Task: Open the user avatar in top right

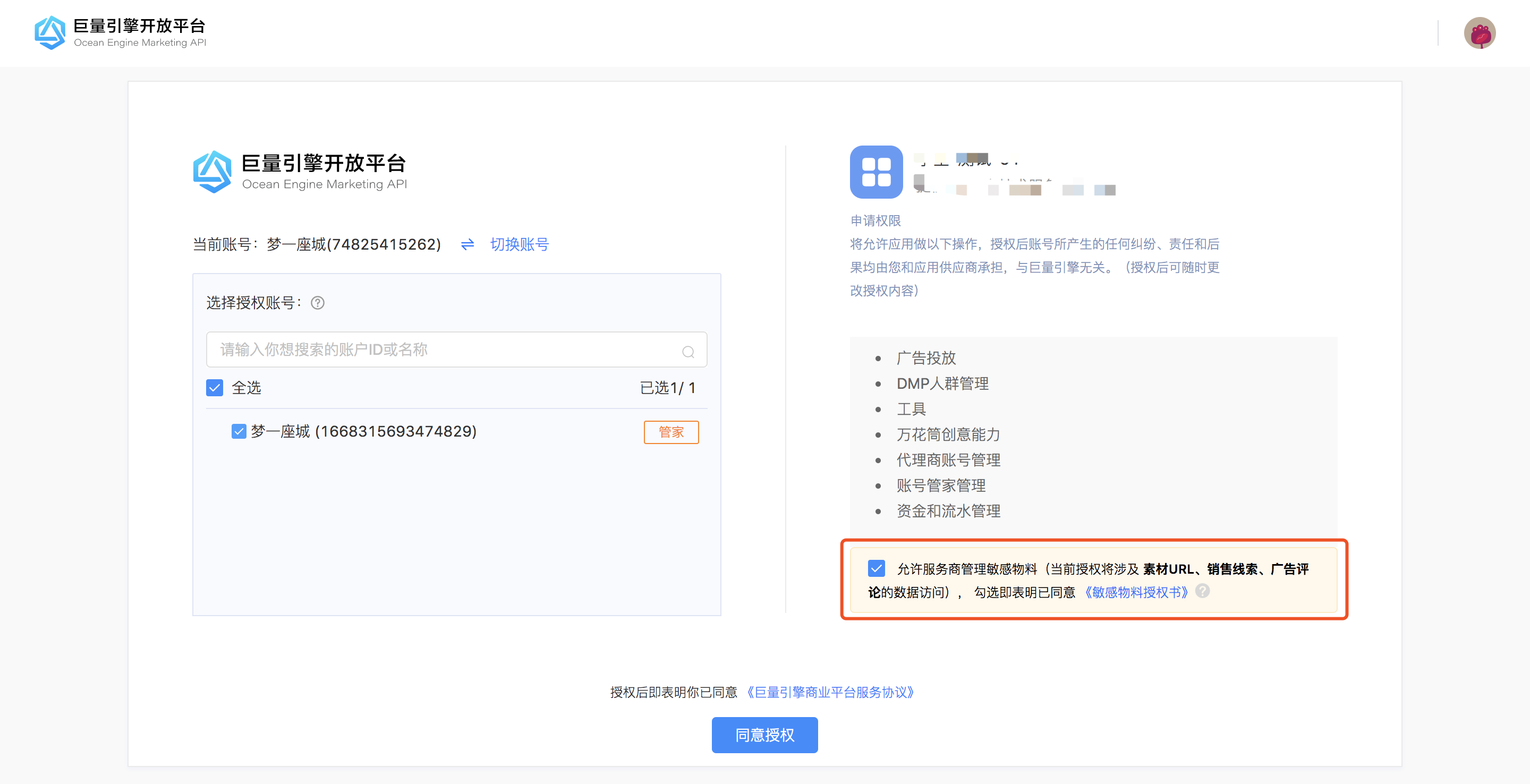Action: coord(1480,33)
